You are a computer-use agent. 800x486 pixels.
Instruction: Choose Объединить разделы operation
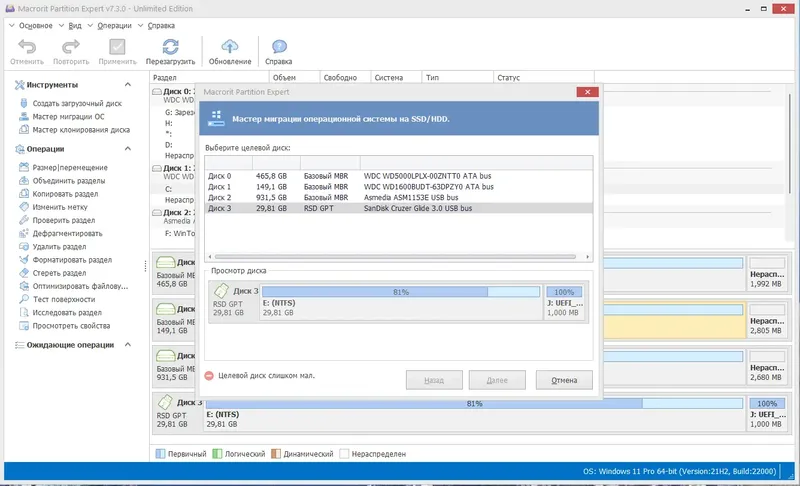(x=69, y=181)
